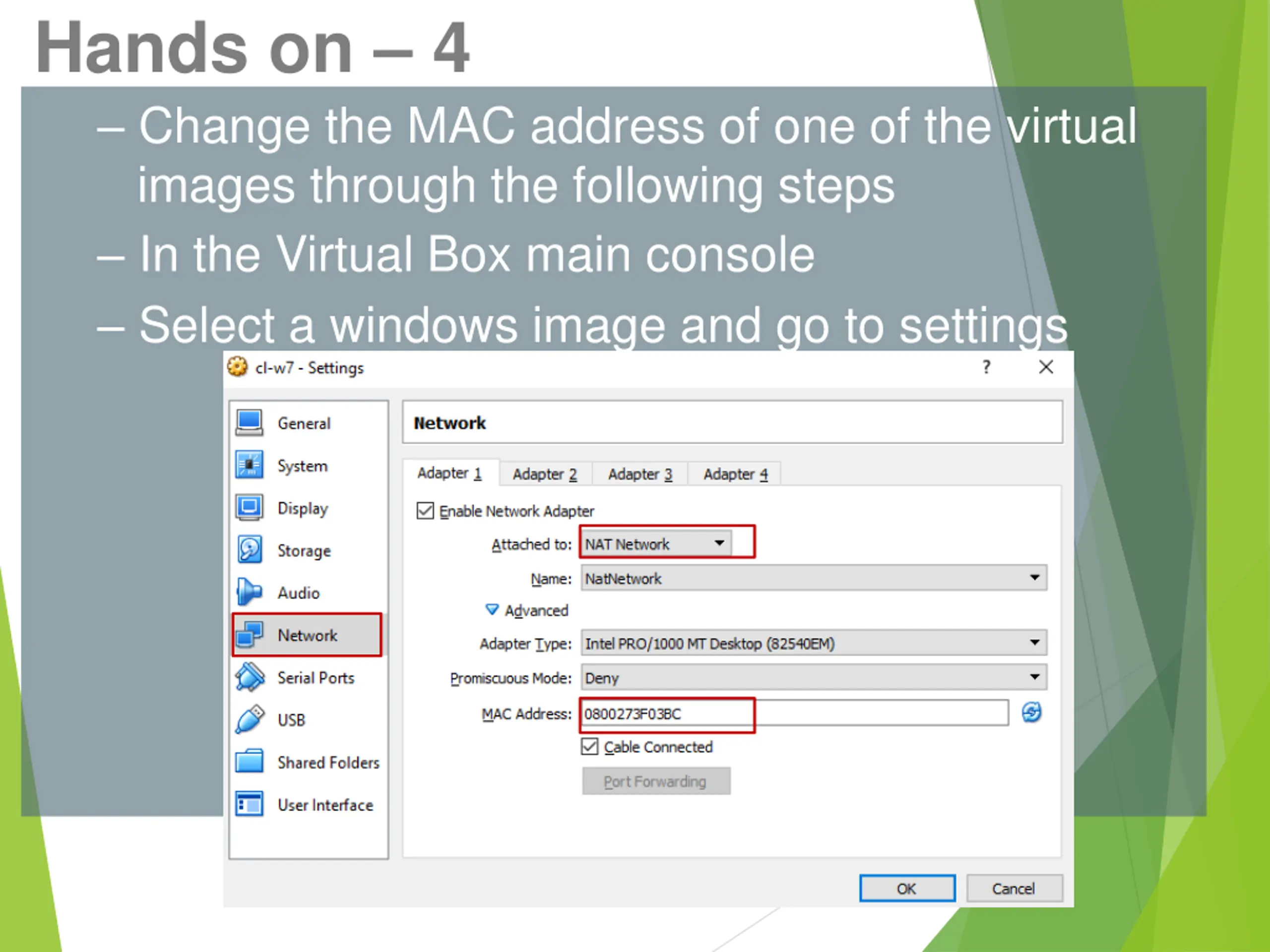Click the Adapter Type label
Image resolution: width=1270 pixels, height=952 pixels.
point(525,644)
